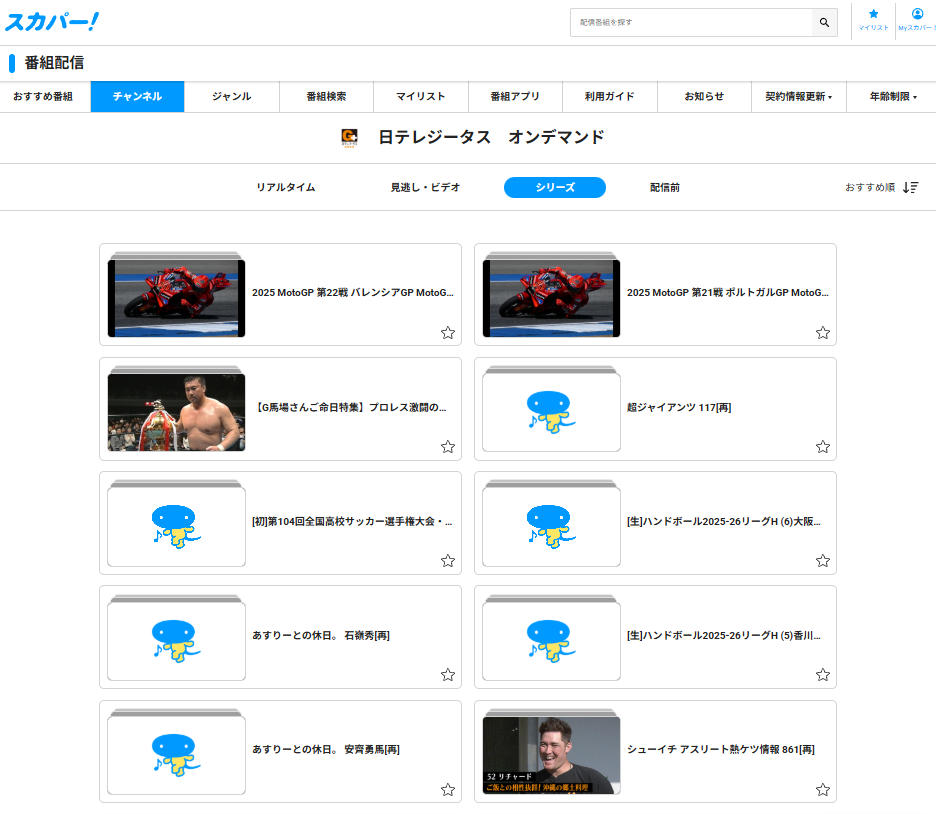Screen dimensions: 936x814
Task: Click the Nittele G+ channel logo
Action: 349,138
